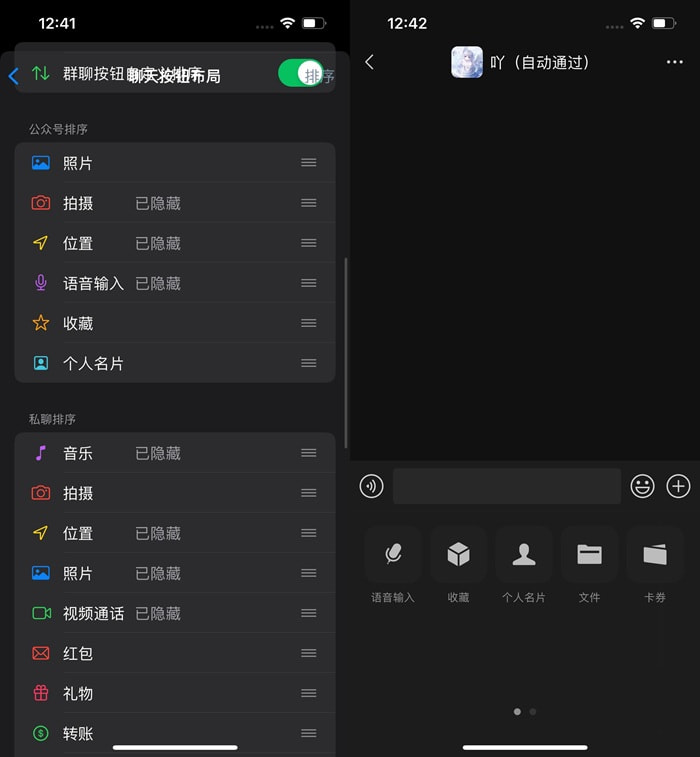Grab the reorder handle for 红包 row

click(308, 653)
